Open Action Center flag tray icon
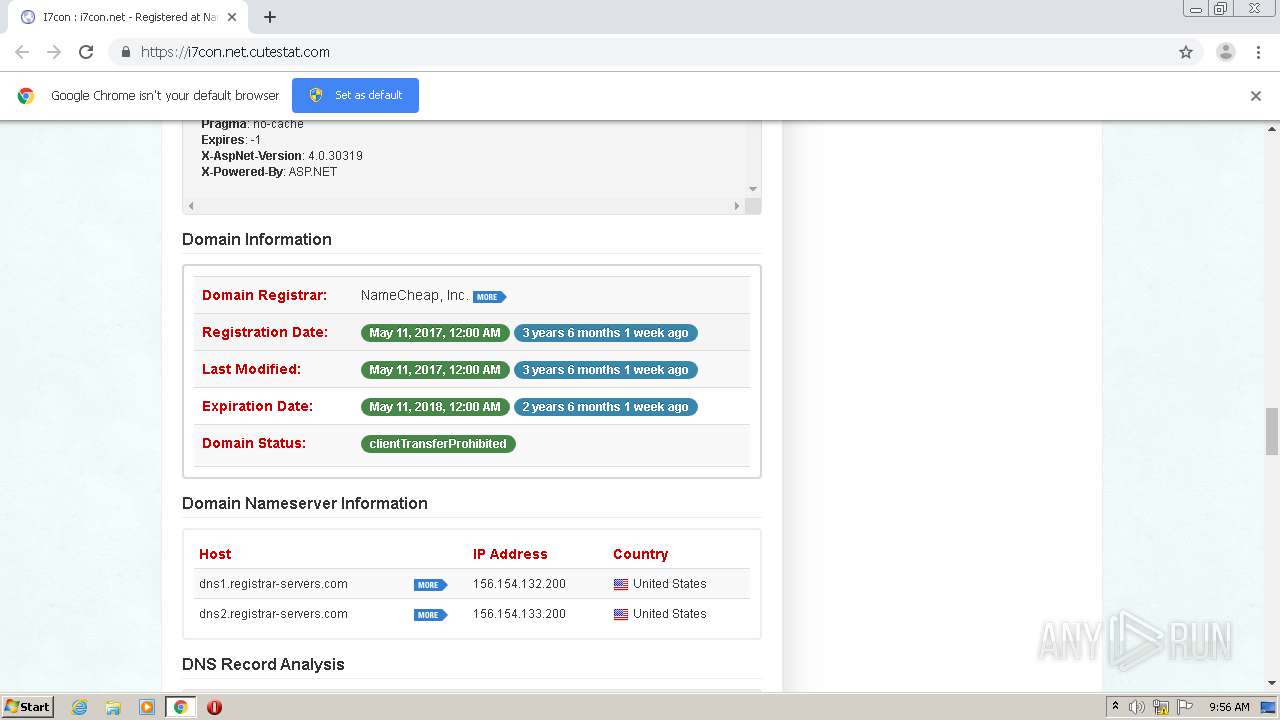The width and height of the screenshot is (1280, 720). 1185,707
